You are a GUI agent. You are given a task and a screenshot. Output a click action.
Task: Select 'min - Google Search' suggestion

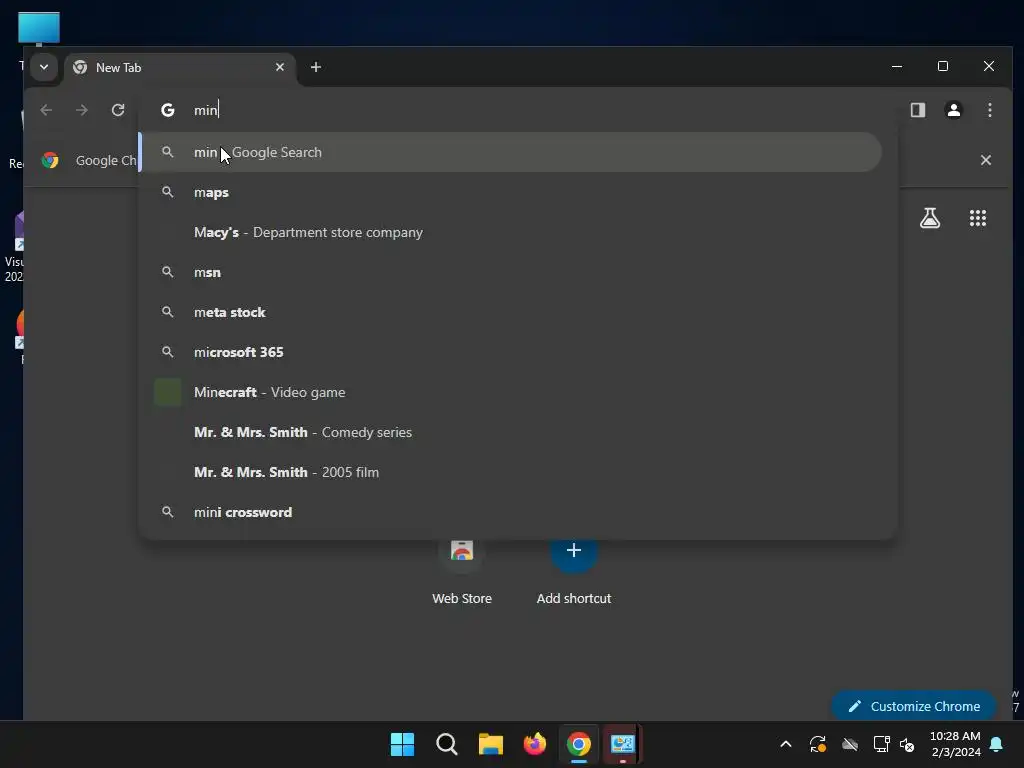click(x=511, y=152)
